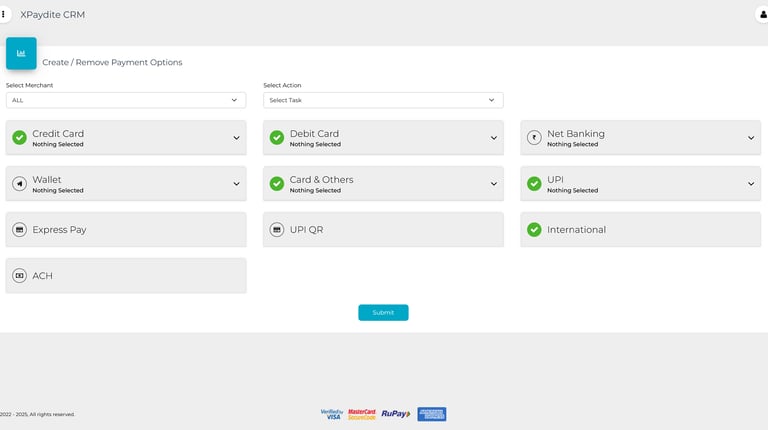Toggle the Net Banking rupee icon
Image resolution: width=768 pixels, height=430 pixels.
click(x=534, y=138)
